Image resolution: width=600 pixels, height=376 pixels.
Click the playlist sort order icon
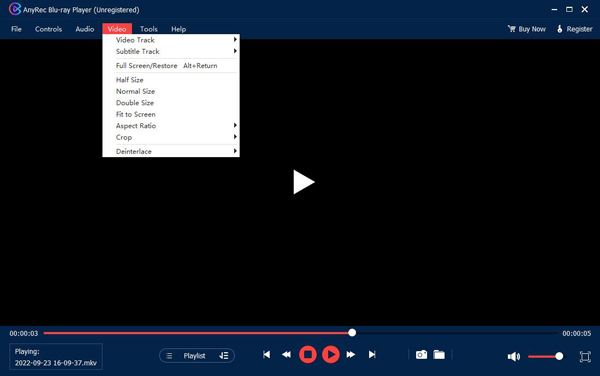[x=224, y=356]
